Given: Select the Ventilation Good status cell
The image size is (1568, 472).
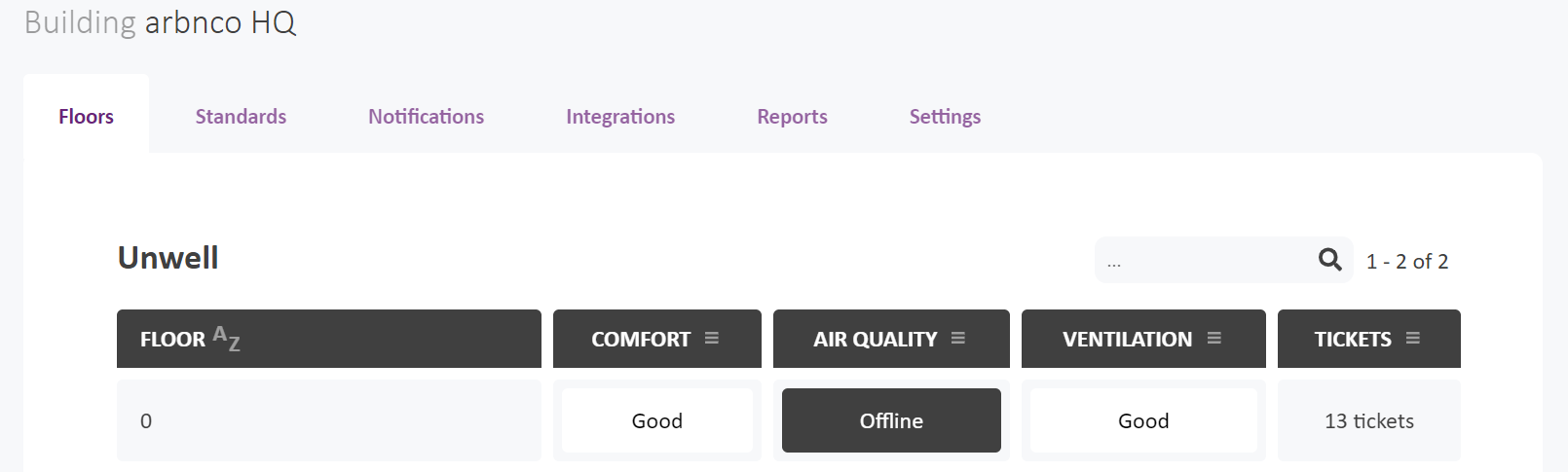Looking at the screenshot, I should (x=1143, y=420).
